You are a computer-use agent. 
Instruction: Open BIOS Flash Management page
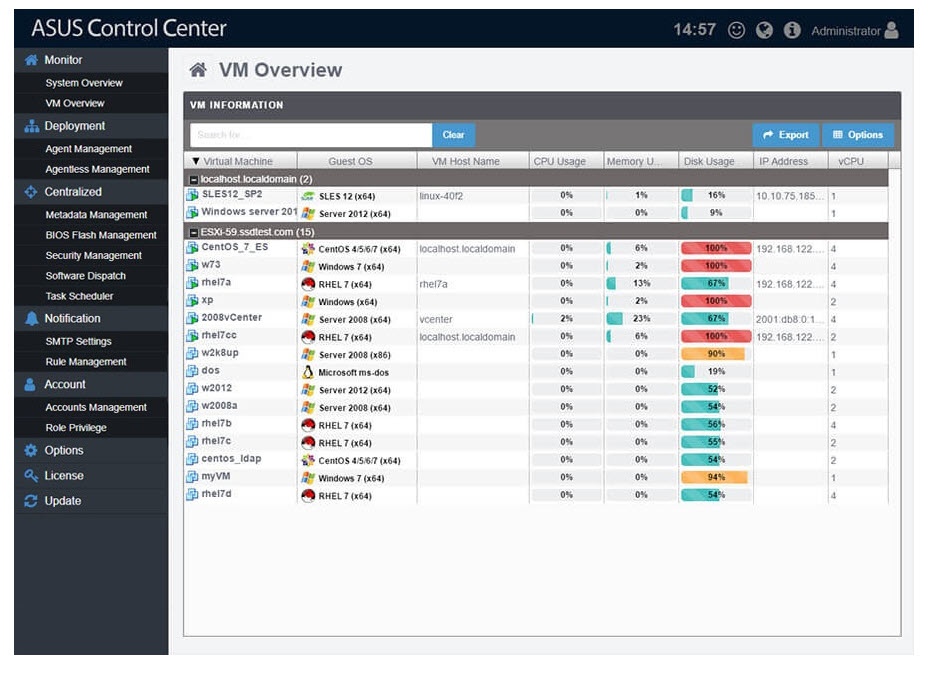[101, 235]
